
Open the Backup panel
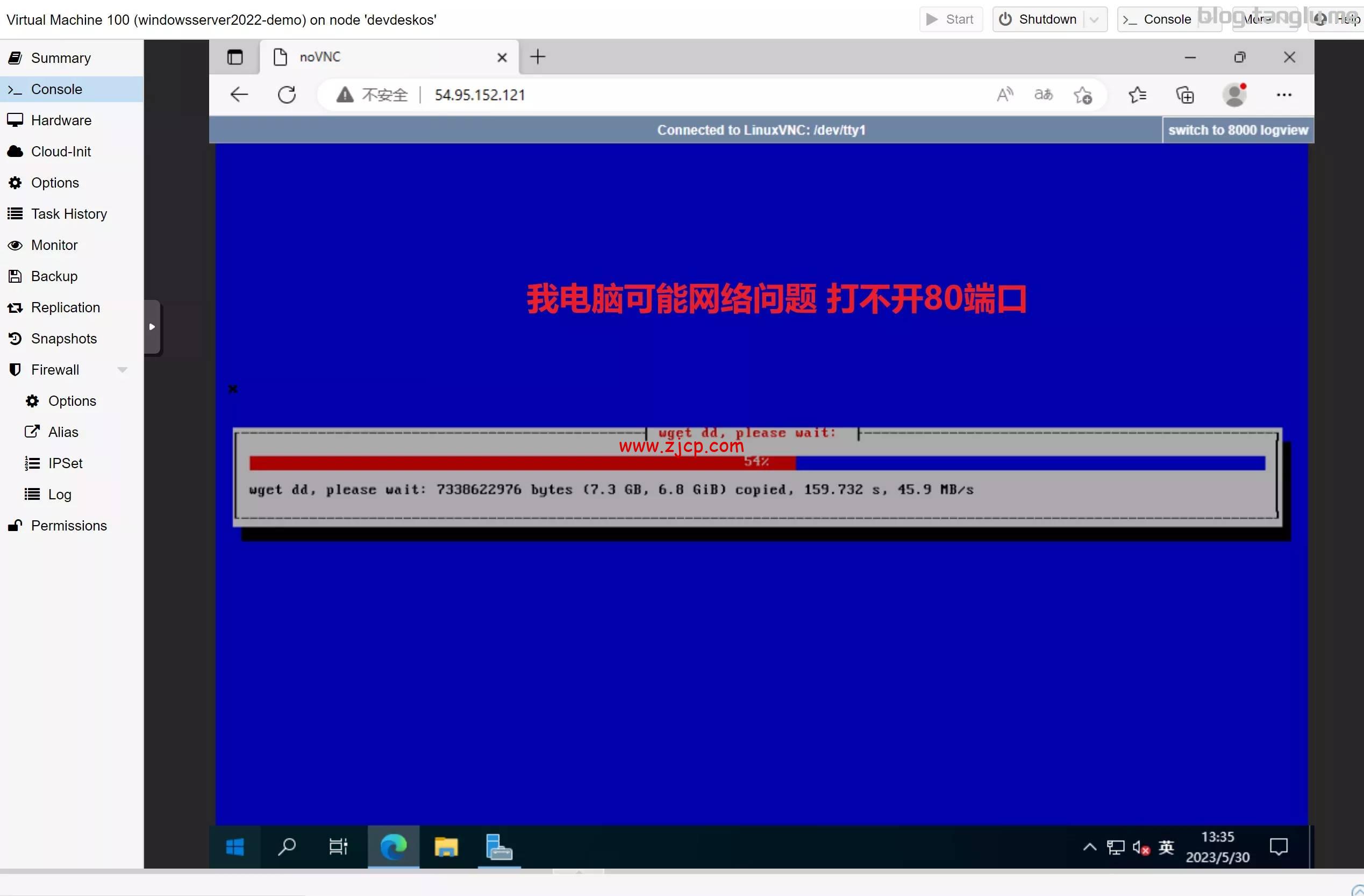pyautogui.click(x=54, y=276)
